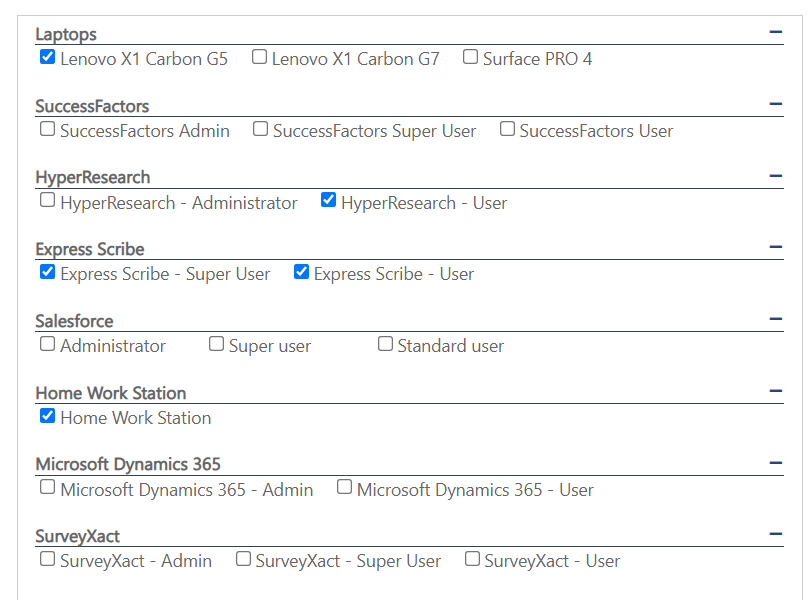Tick the SuccessFactors Admin checkbox
The height and width of the screenshot is (600, 811).
pos(47,129)
